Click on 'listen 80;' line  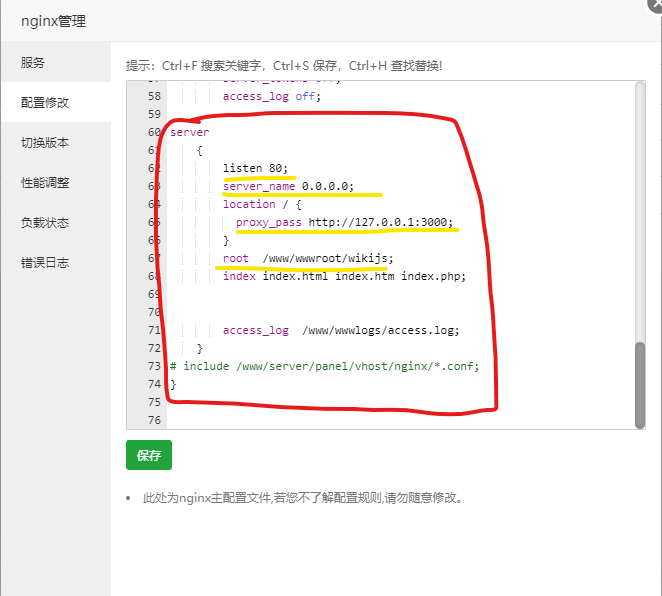255,168
